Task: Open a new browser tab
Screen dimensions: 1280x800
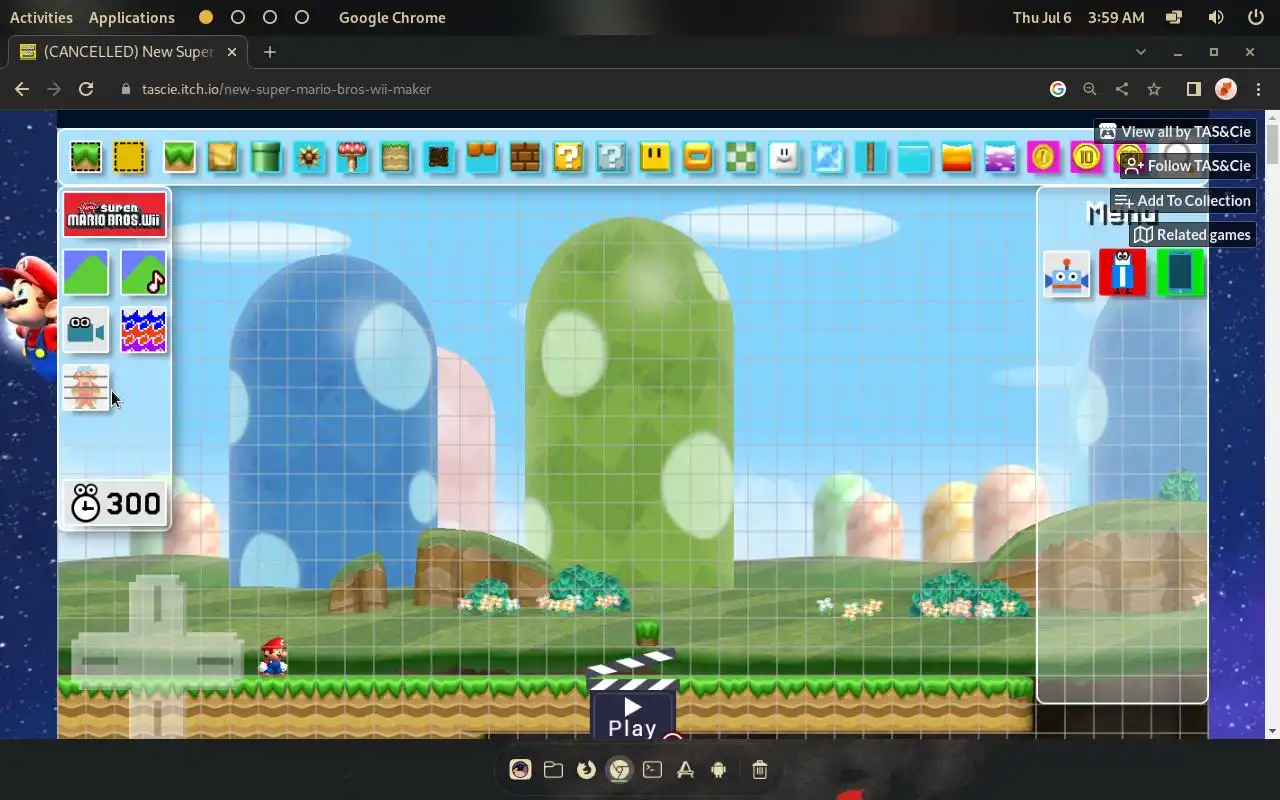Action: [270, 52]
